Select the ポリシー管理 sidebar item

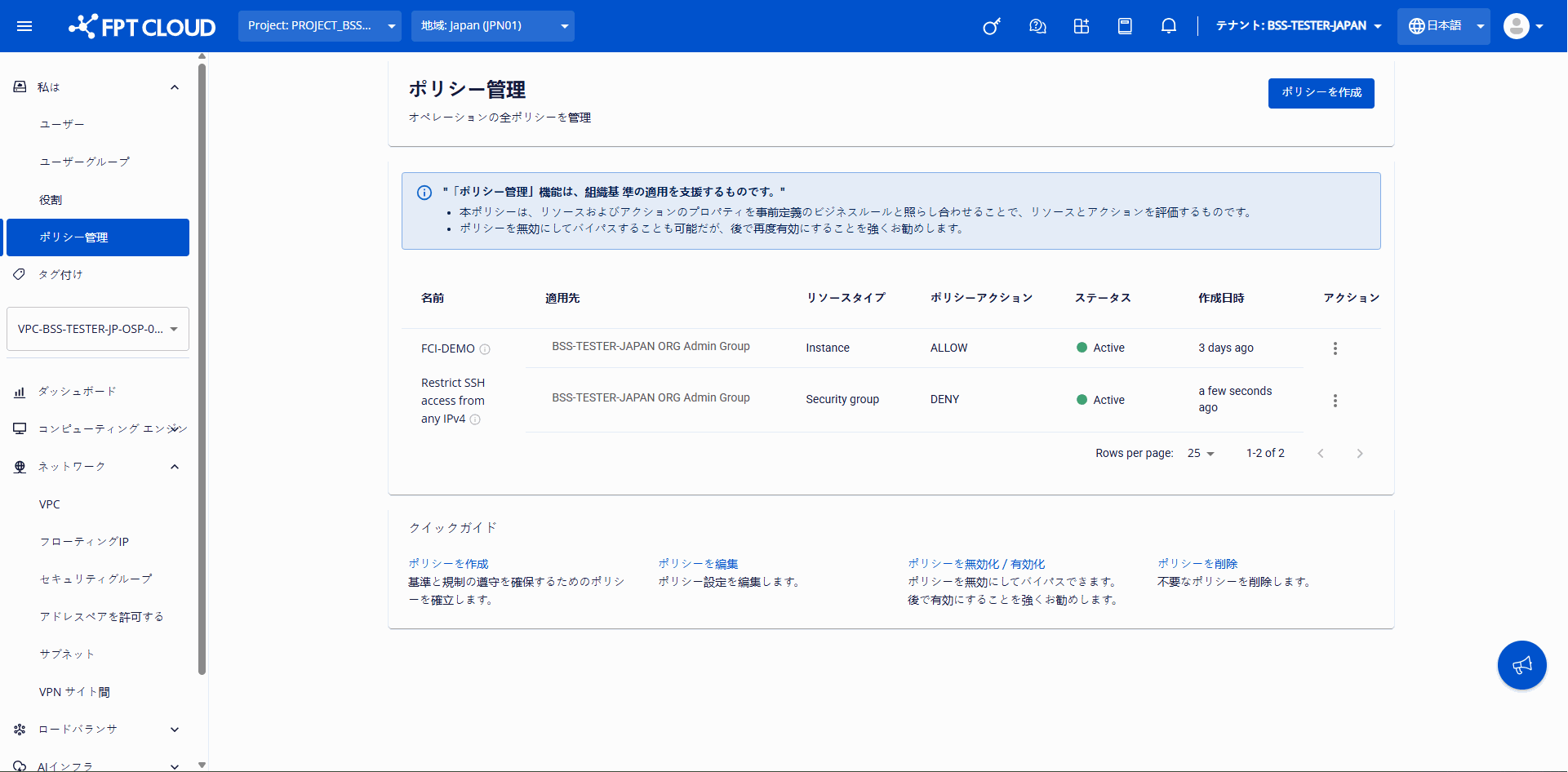pos(98,237)
